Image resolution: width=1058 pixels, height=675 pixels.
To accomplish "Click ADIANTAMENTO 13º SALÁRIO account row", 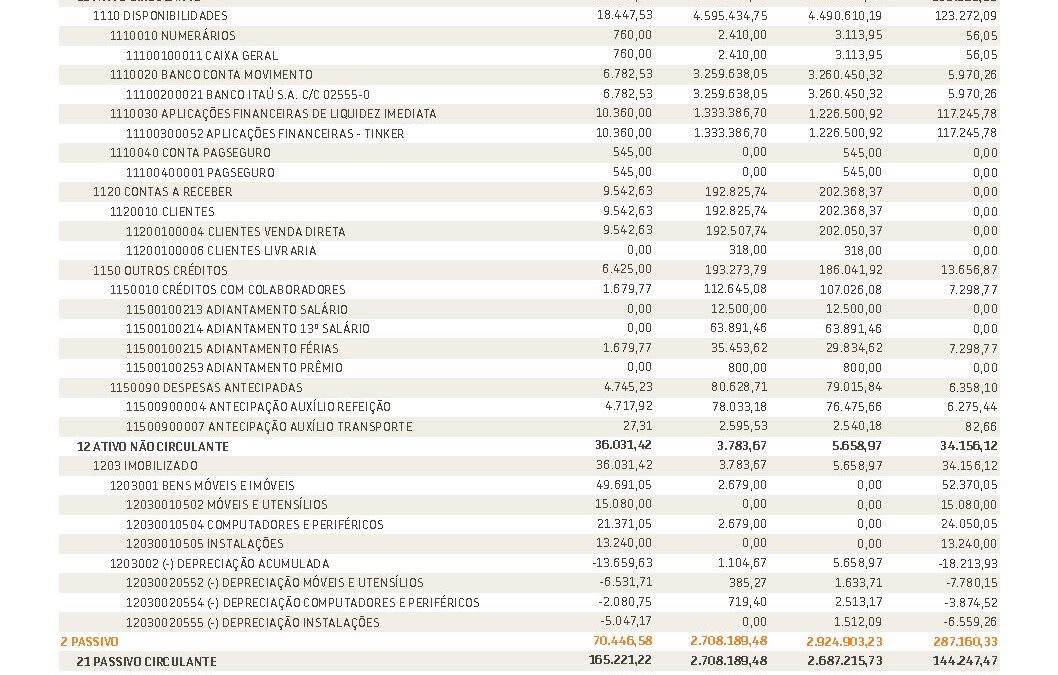I will click(x=248, y=329).
